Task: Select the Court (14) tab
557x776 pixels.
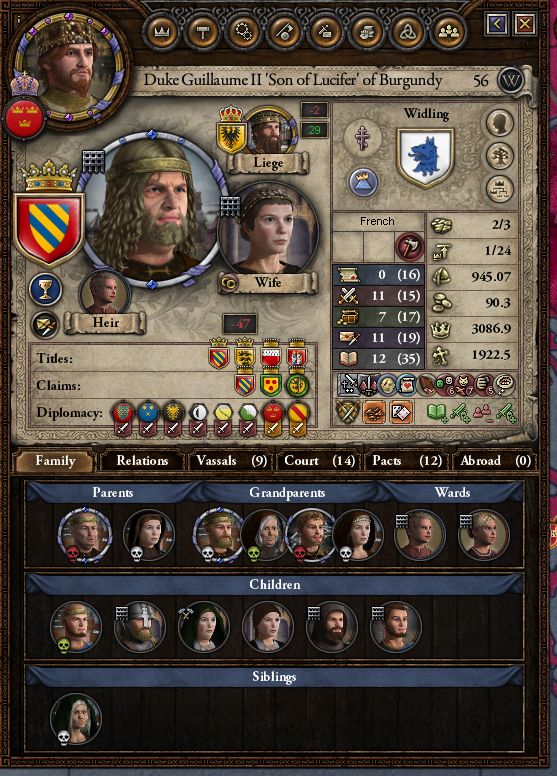Action: click(x=319, y=461)
